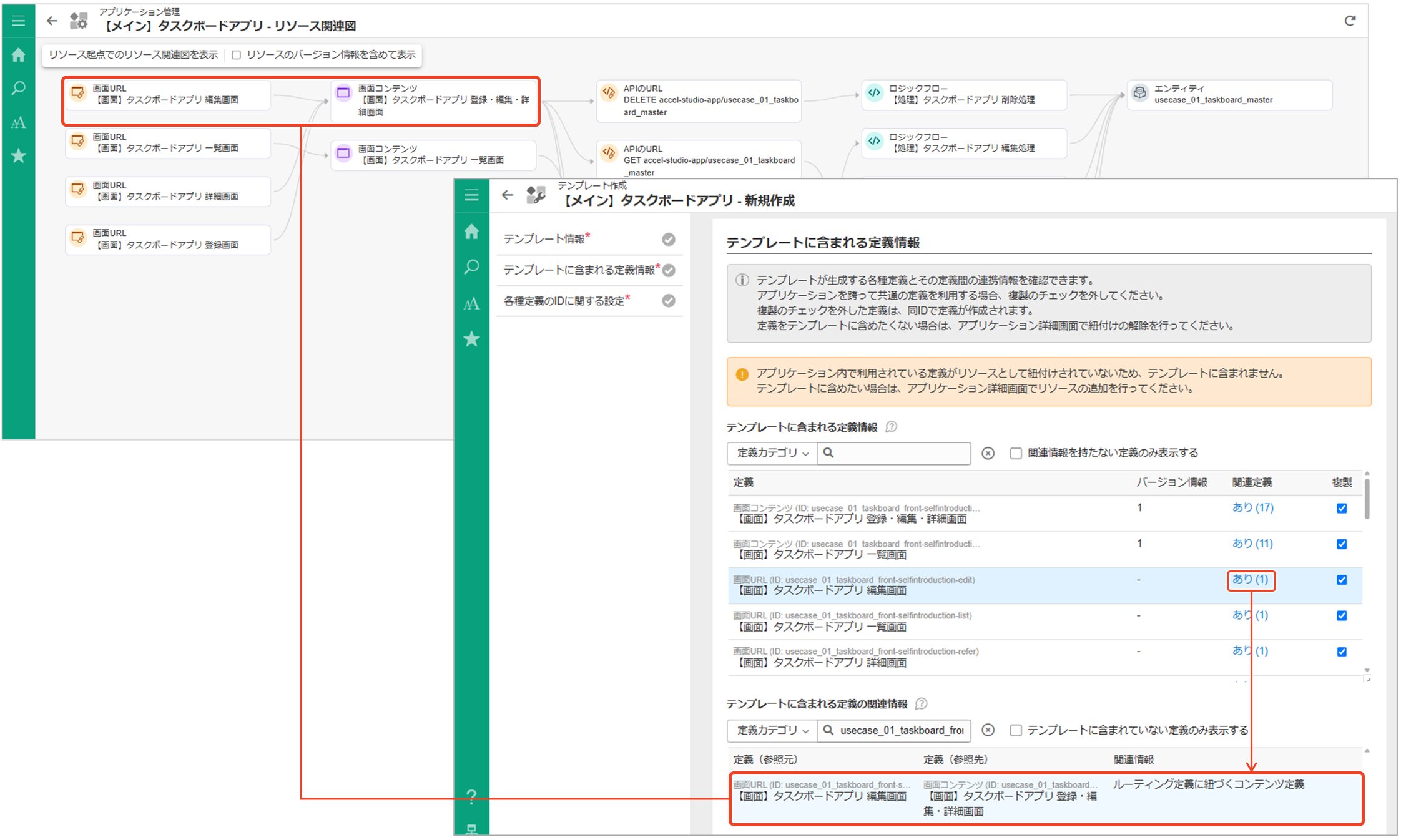Uncheck 複製 for 画面URL 編集画面 row
This screenshot has height=840, width=1401.
(1342, 580)
